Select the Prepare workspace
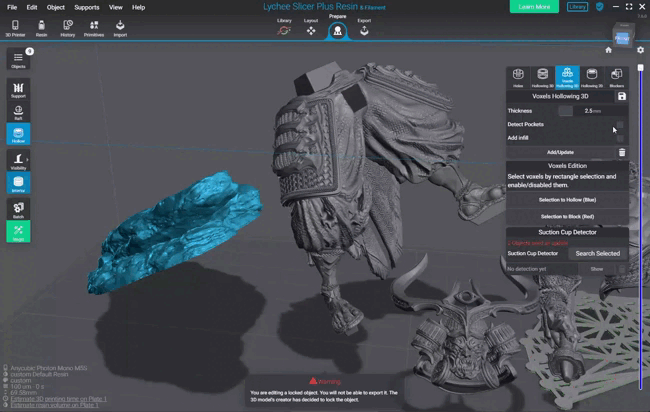 [x=337, y=27]
